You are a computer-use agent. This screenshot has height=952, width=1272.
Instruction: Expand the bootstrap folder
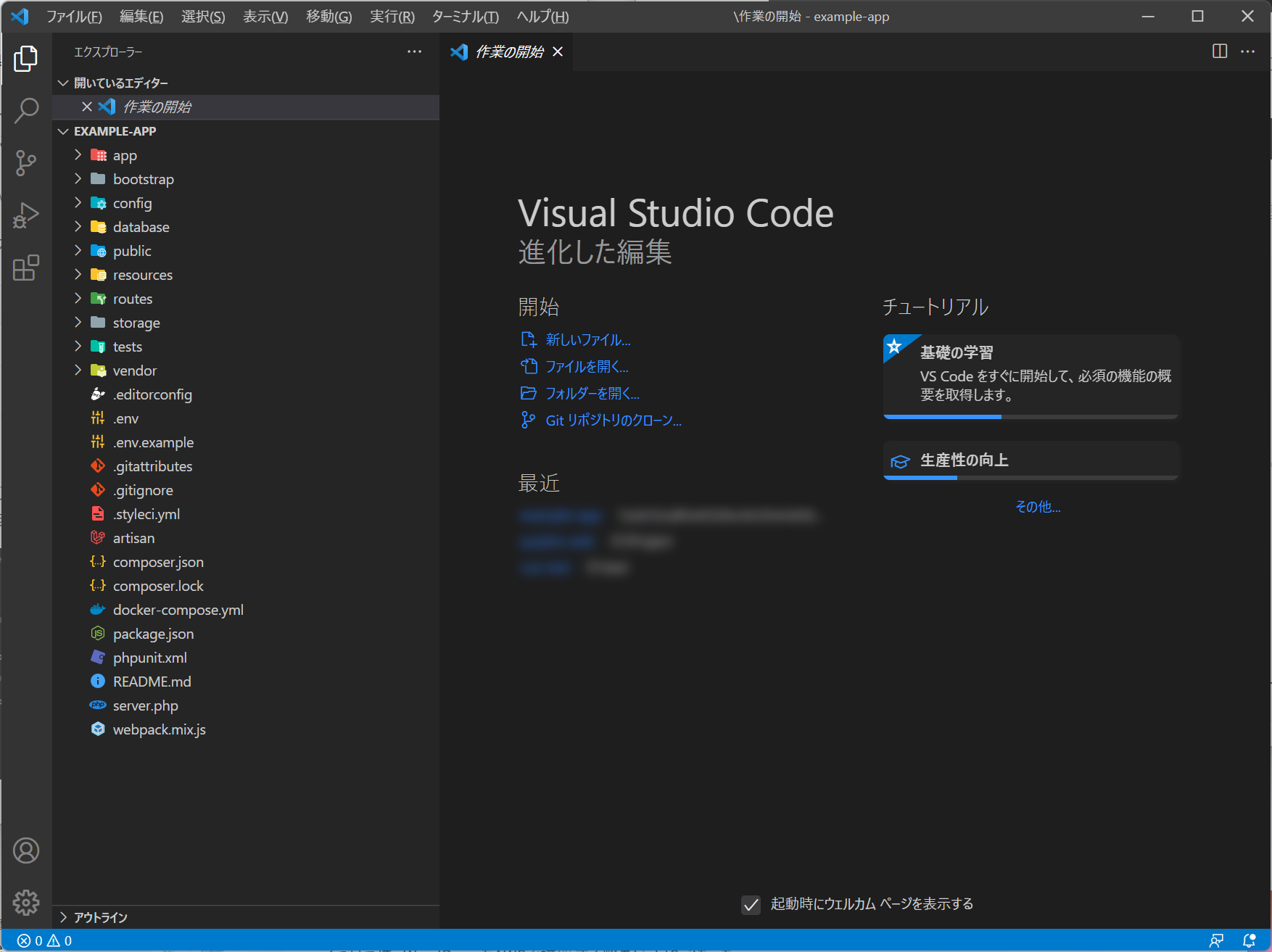pyautogui.click(x=78, y=179)
